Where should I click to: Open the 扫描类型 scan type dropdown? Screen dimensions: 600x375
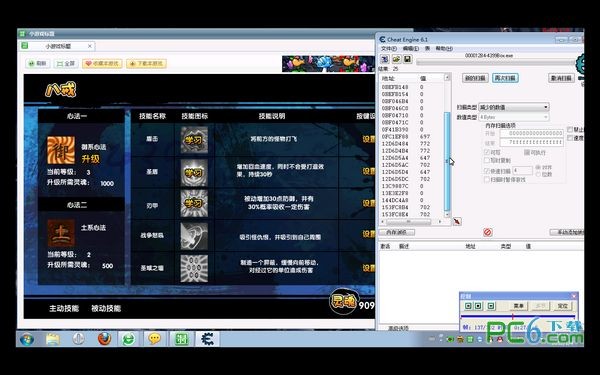(x=514, y=107)
